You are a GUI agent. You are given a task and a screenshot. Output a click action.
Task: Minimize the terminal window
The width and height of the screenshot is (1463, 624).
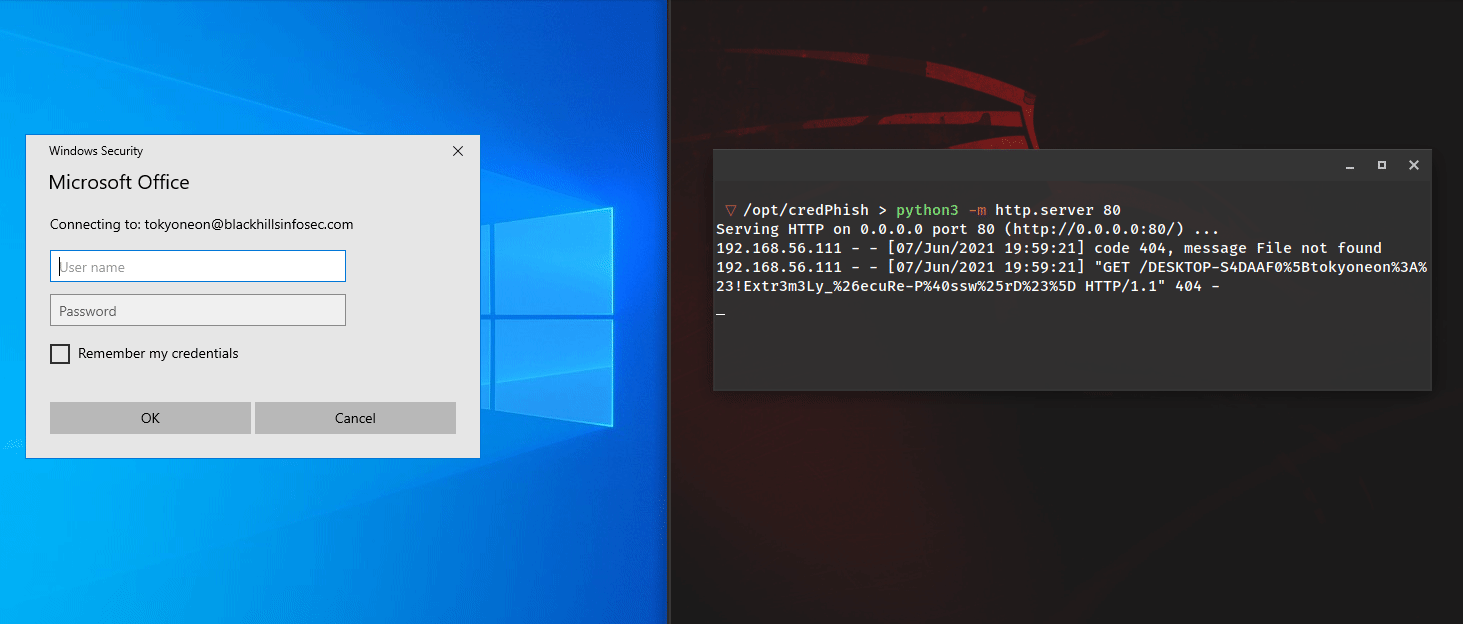1350,165
